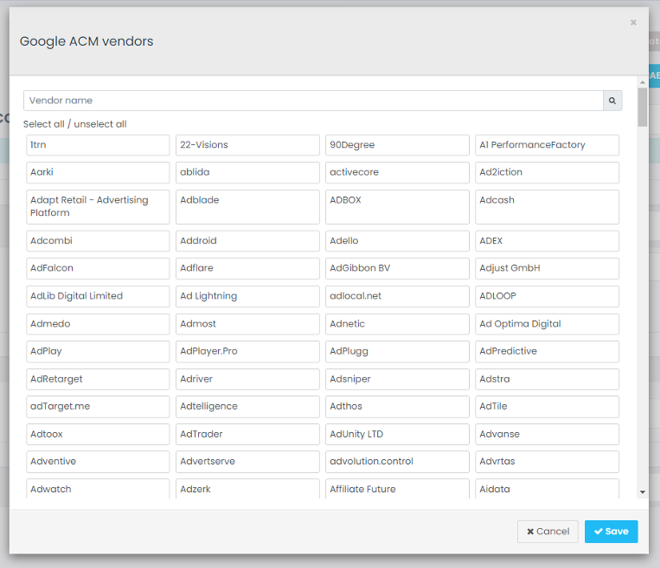Select Adapt Retail - Advertising Platform vendor
Viewport: 660px width, 568px height.
click(98, 207)
